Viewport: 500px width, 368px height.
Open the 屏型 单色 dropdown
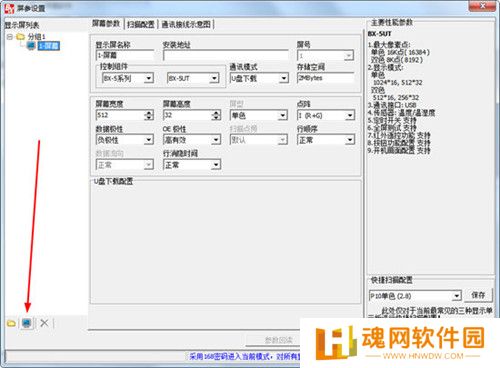[259, 116]
